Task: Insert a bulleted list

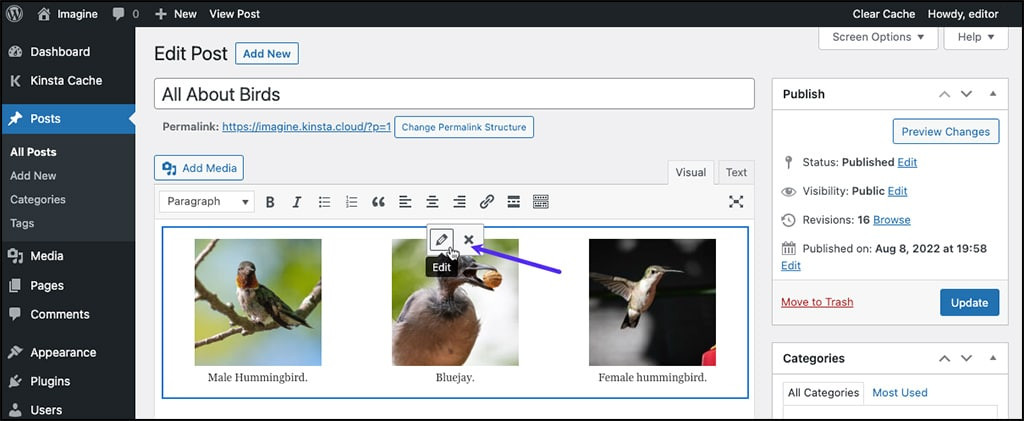Action: pos(324,202)
